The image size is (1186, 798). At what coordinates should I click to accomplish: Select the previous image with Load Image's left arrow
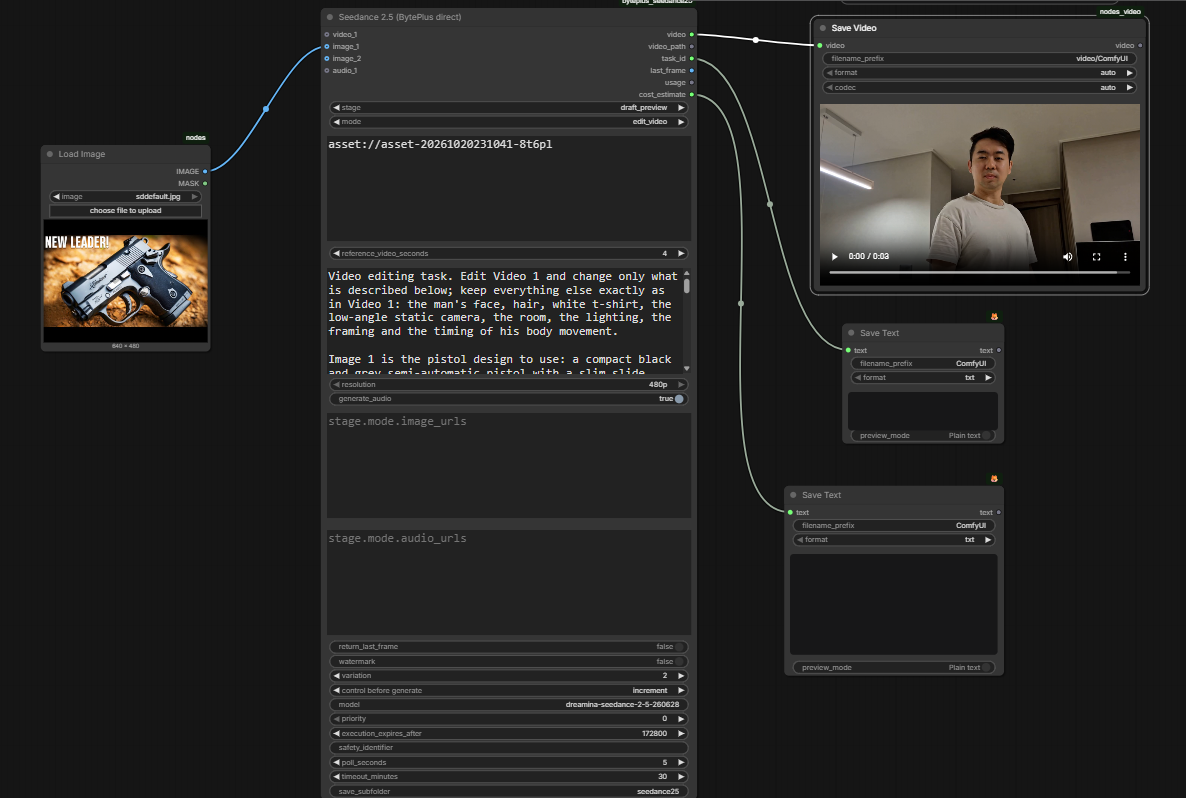(56, 197)
